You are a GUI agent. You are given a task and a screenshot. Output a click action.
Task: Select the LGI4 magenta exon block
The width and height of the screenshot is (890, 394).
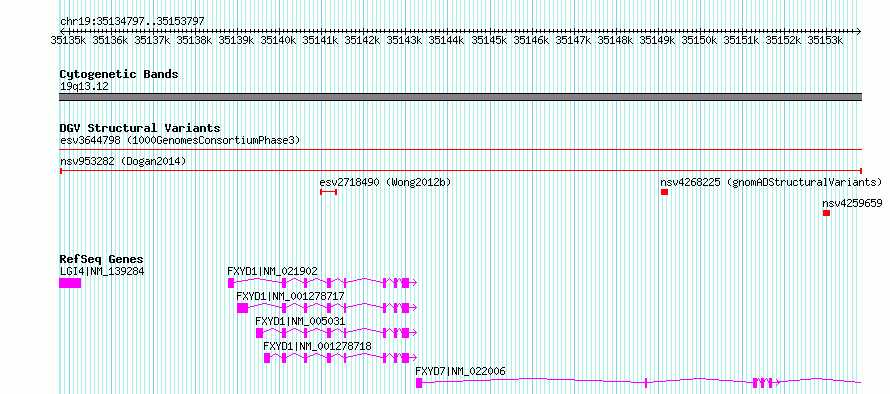pyautogui.click(x=70, y=283)
